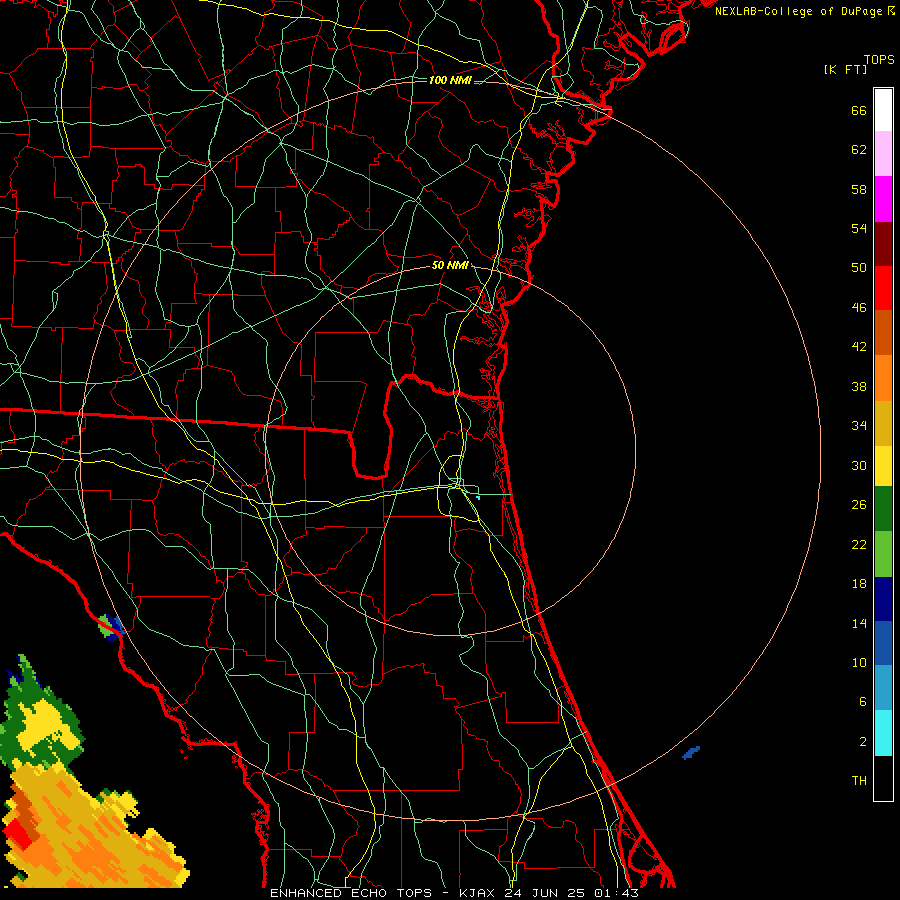Image resolution: width=900 pixels, height=900 pixels.
Task: Click the light pink legend swatch
Action: pyautogui.click(x=883, y=154)
